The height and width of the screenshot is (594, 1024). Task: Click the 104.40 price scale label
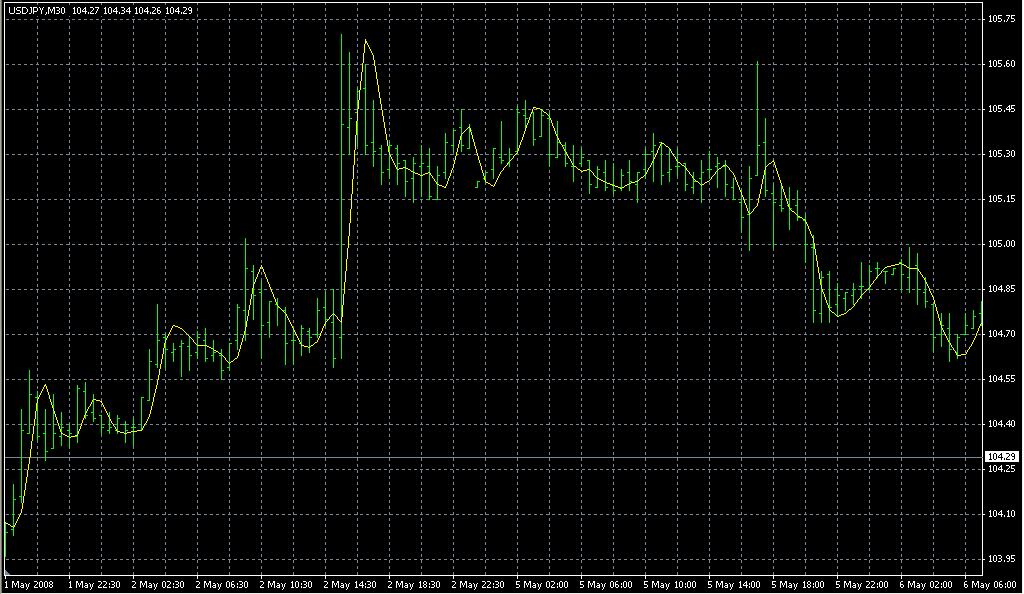tap(1001, 424)
